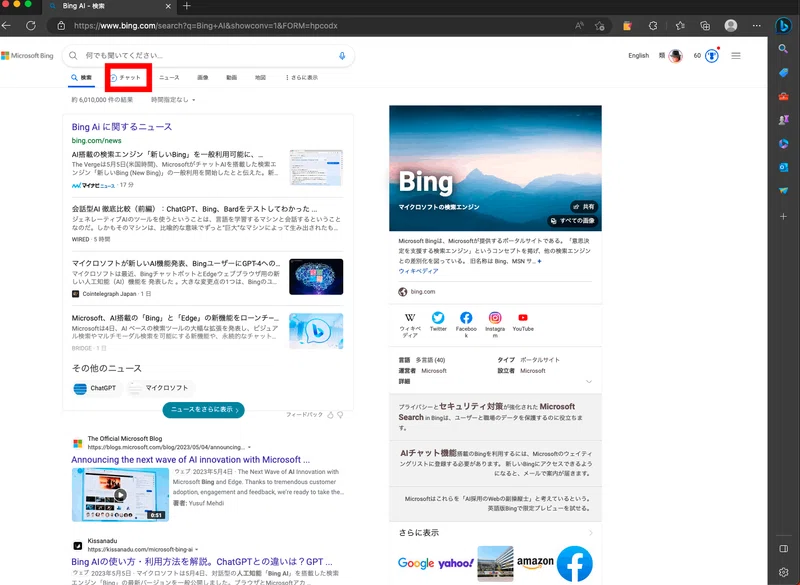Click the Edge sidebar Search icon
Image resolution: width=800 pixels, height=585 pixels.
click(x=783, y=49)
